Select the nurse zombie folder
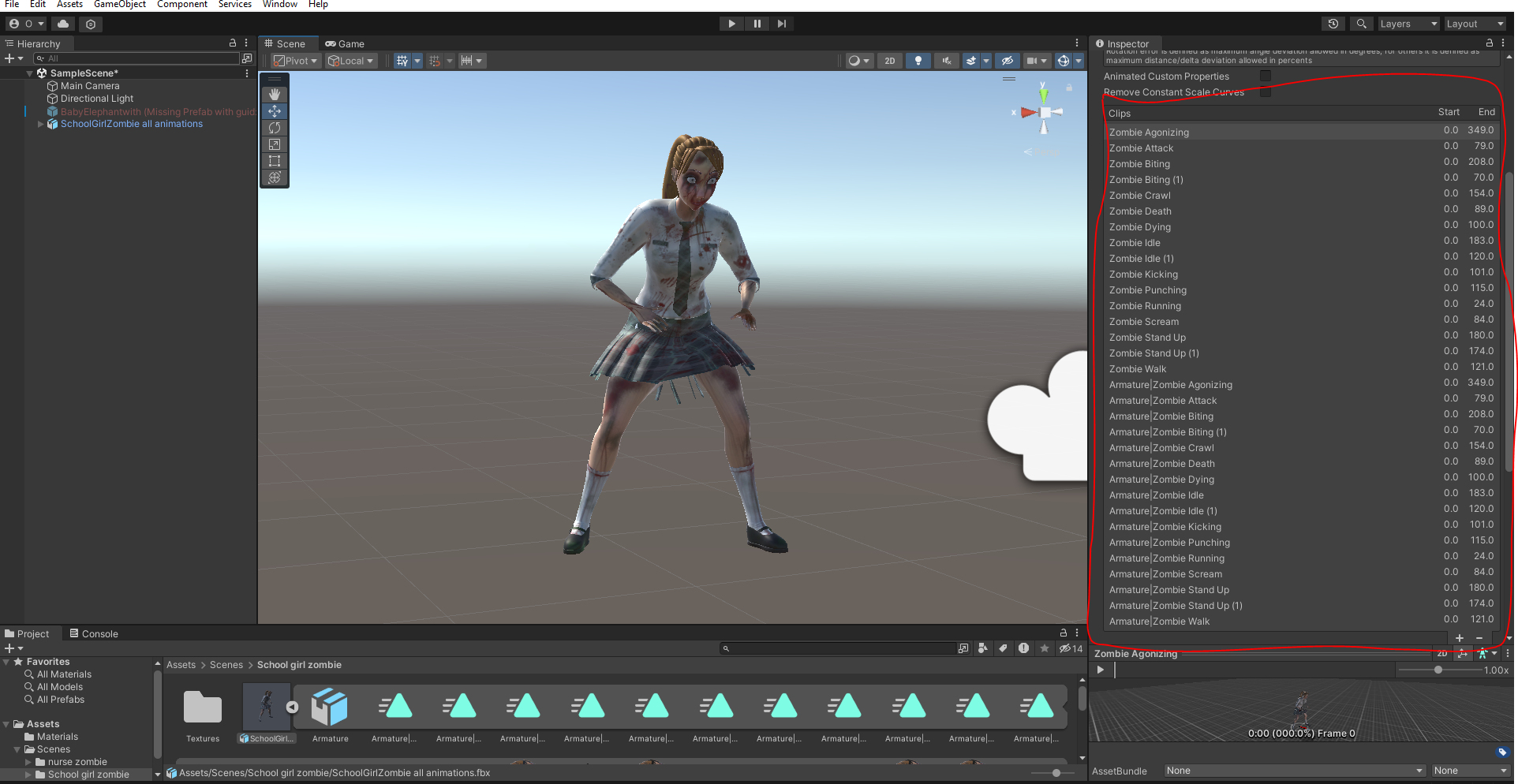Image resolution: width=1518 pixels, height=784 pixels. [77, 762]
